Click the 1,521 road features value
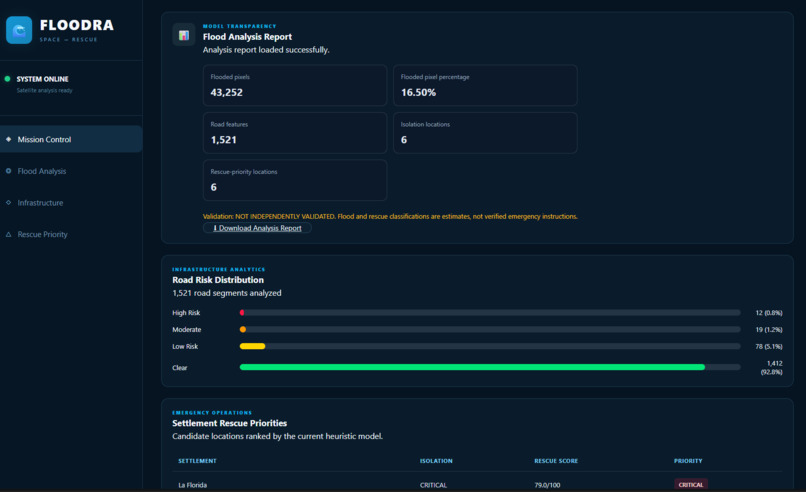The width and height of the screenshot is (806, 492). (x=224, y=140)
